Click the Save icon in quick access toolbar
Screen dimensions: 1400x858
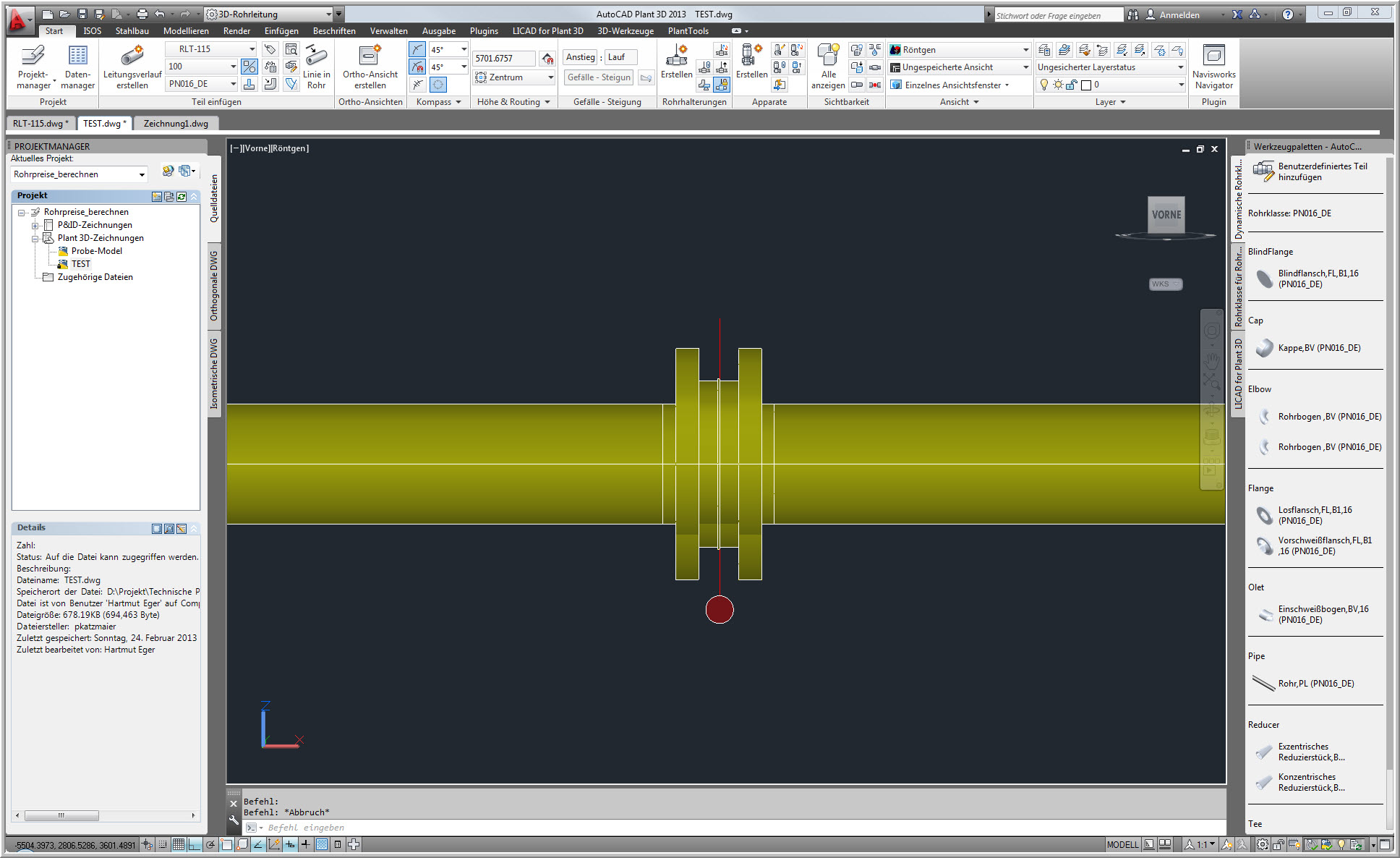point(82,14)
